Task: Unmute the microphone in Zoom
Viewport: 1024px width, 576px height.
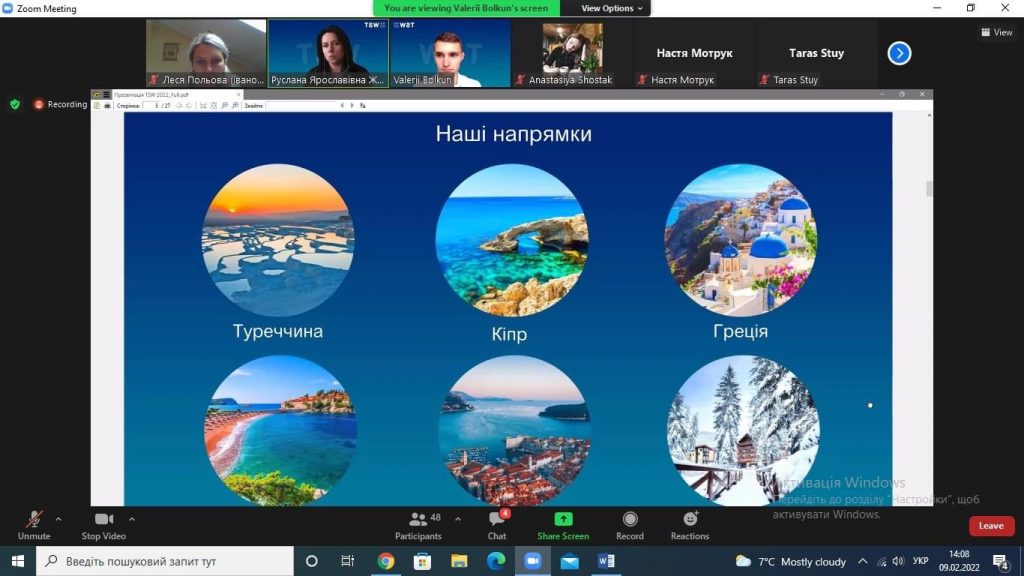Action: (x=34, y=526)
